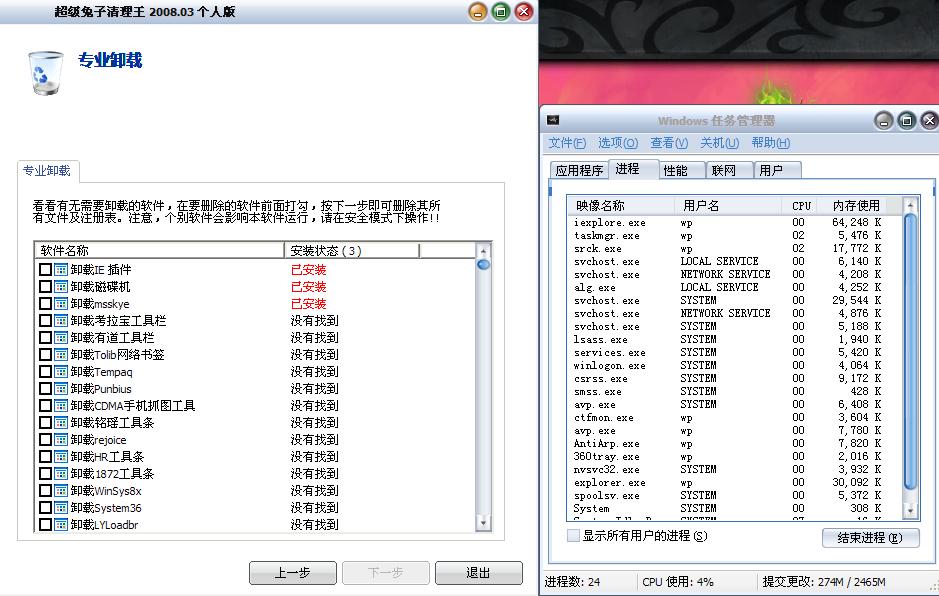Click the software list scroll-down arrow
939x596 pixels.
(x=483, y=523)
